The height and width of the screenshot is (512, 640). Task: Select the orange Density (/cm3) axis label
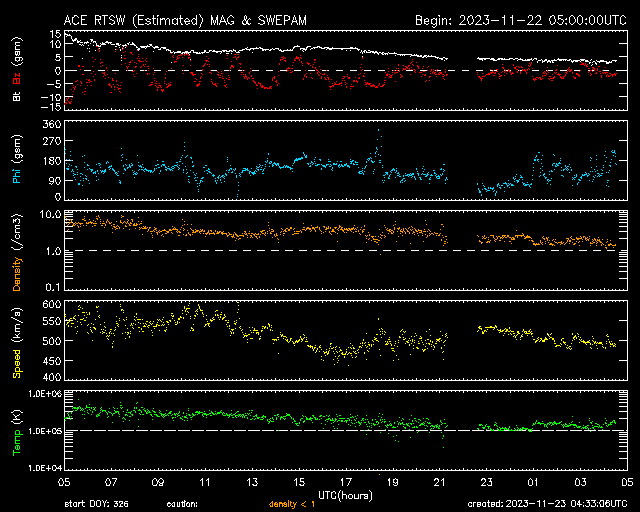[17, 250]
